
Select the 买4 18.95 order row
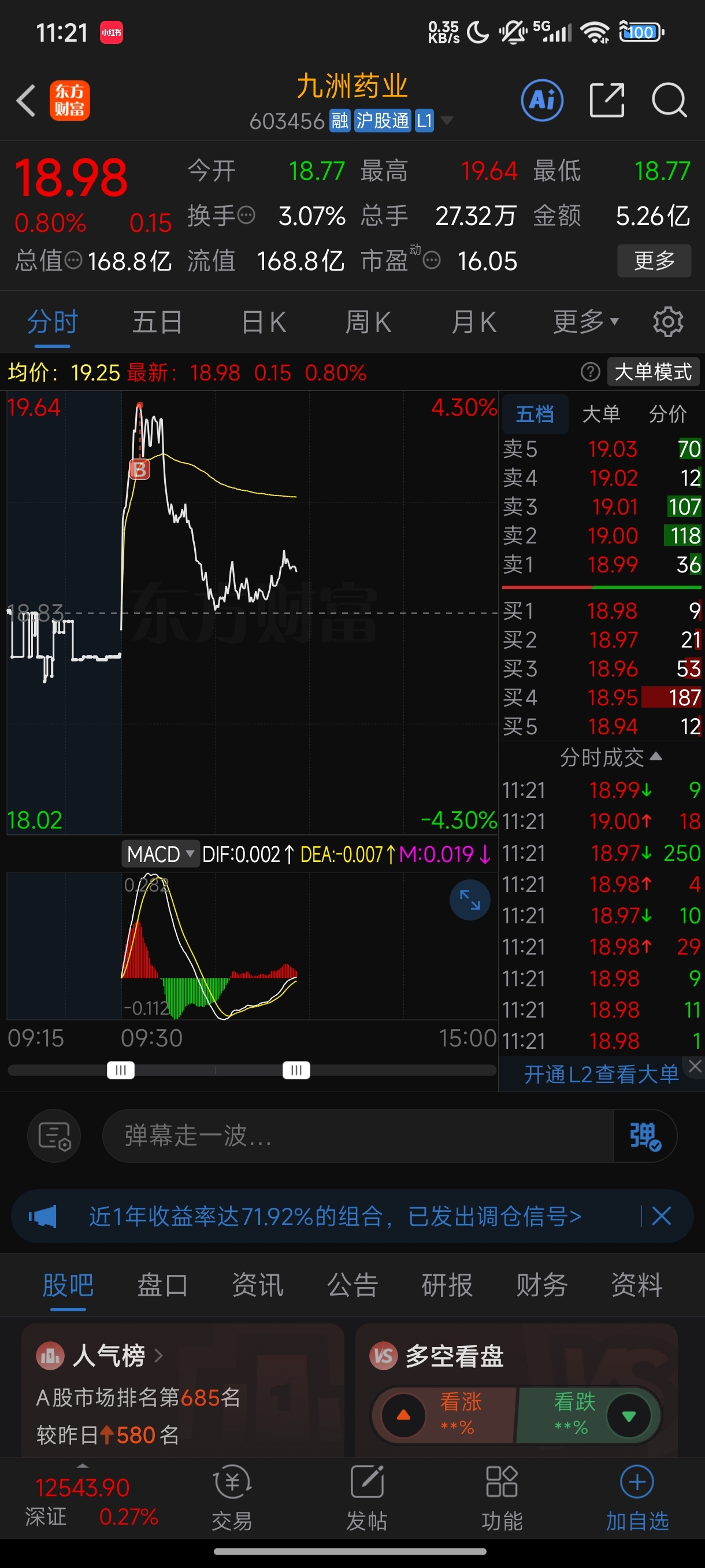(602, 697)
